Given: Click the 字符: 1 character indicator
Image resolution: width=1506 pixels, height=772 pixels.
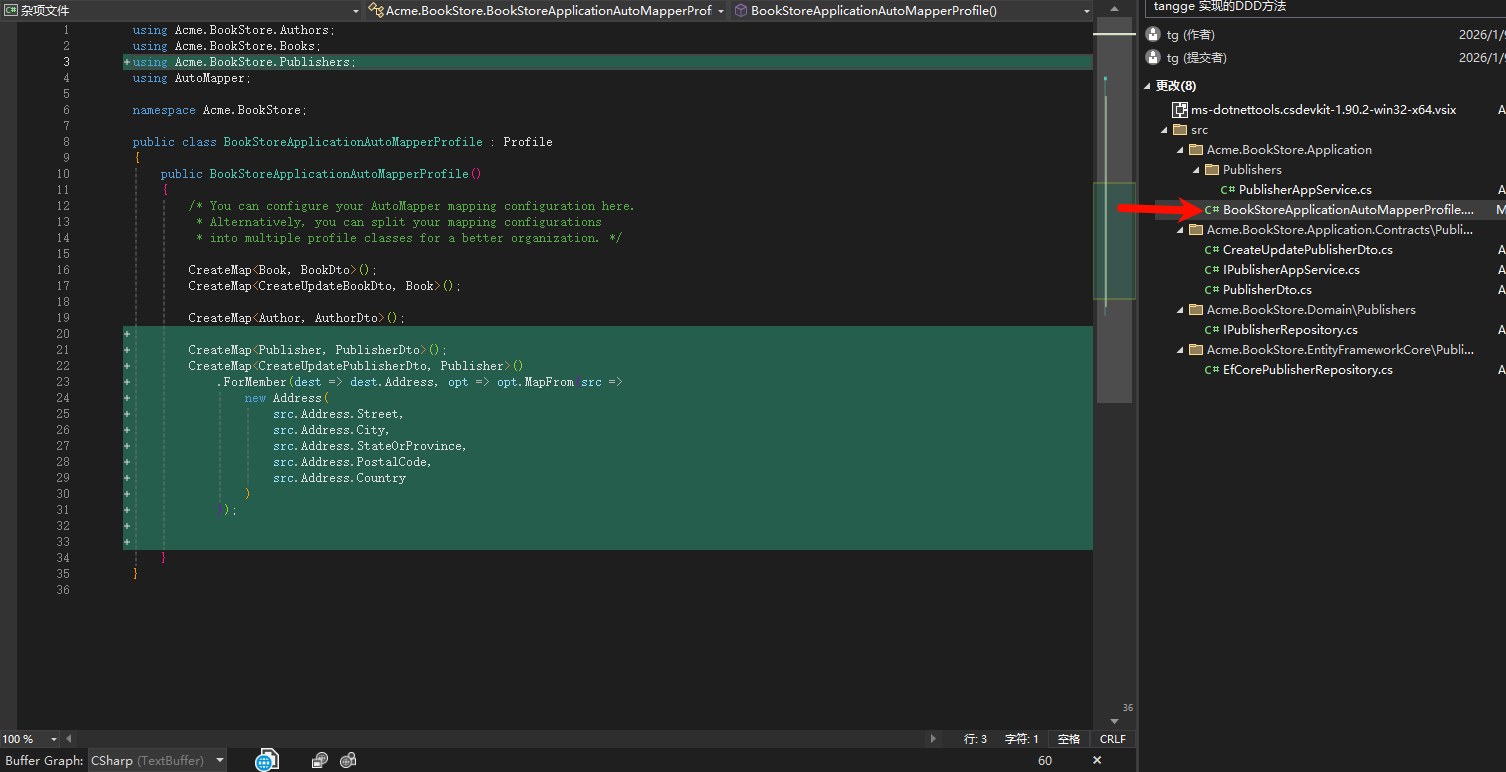Looking at the screenshot, I should tap(1022, 739).
